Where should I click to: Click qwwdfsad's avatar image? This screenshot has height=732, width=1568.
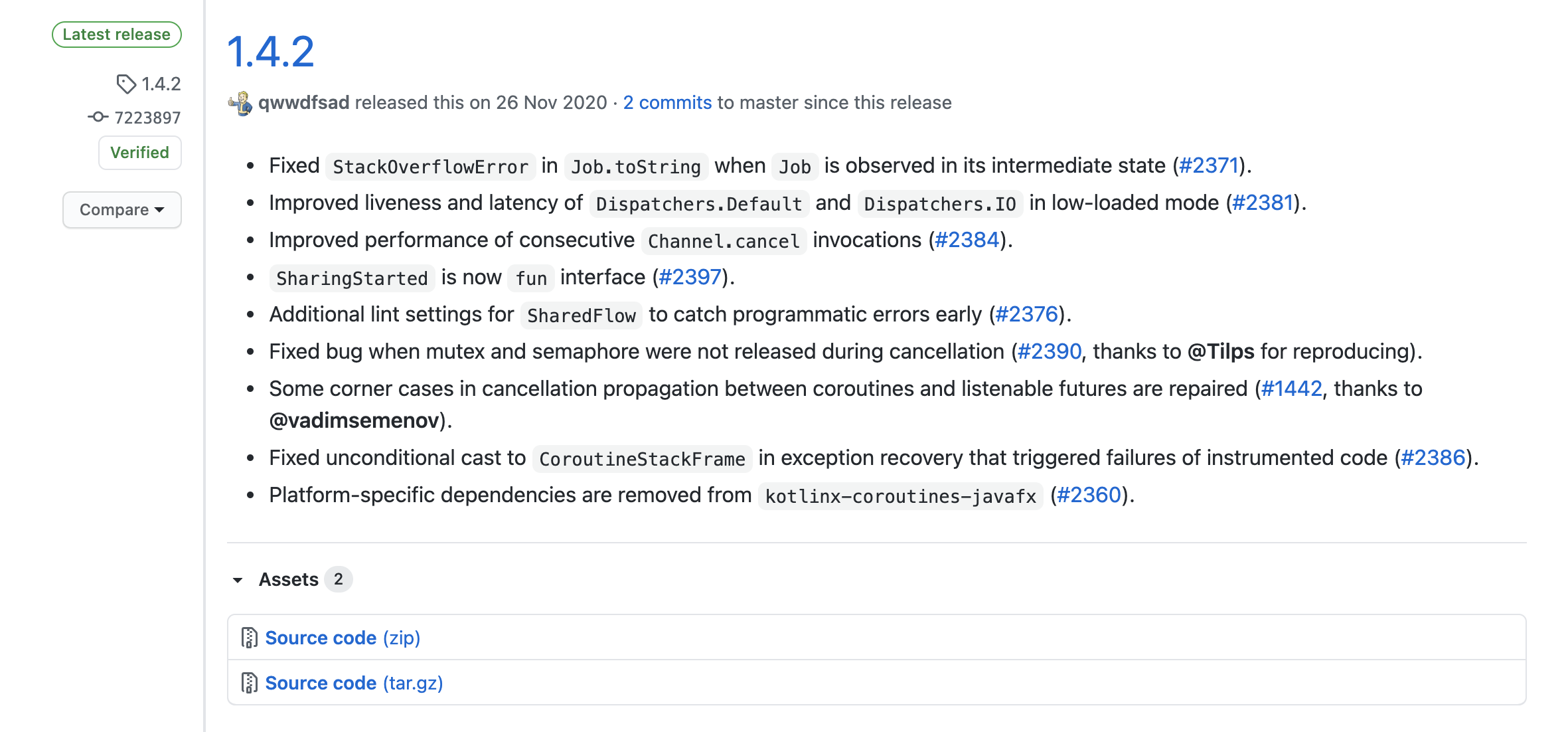pyautogui.click(x=240, y=103)
